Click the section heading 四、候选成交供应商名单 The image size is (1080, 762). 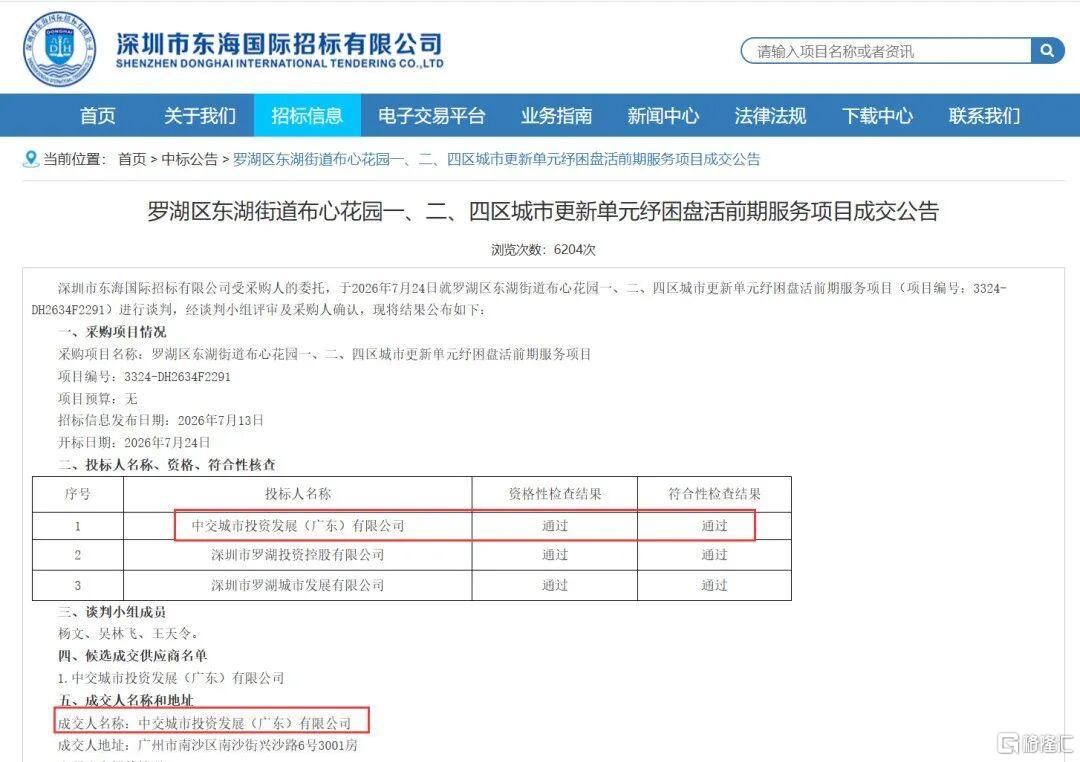point(132,655)
